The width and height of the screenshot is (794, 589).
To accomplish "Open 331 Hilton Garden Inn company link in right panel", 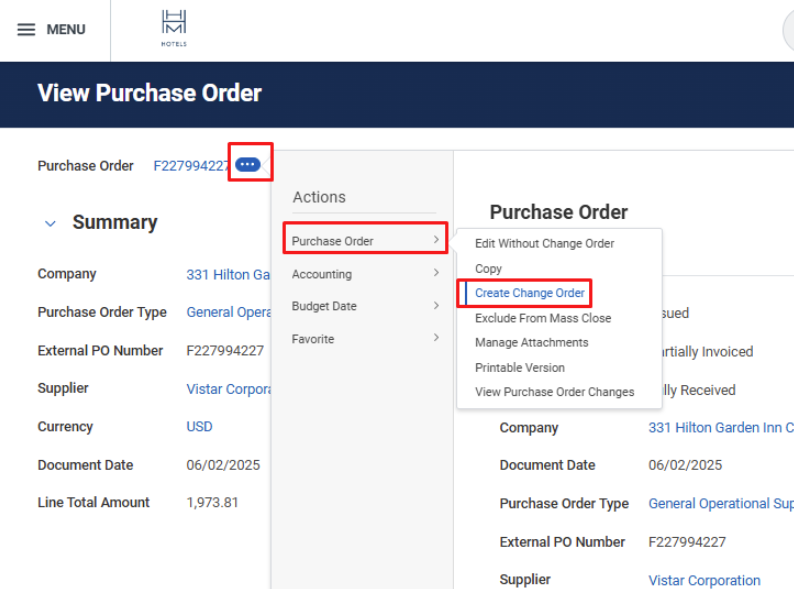I will coord(720,427).
